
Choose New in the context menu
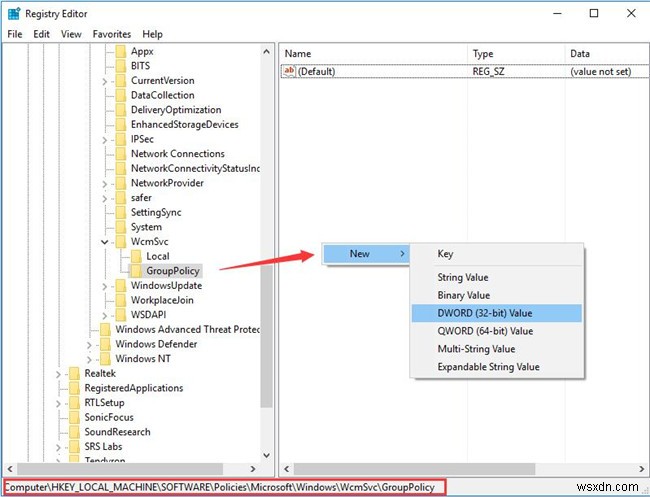pos(366,254)
